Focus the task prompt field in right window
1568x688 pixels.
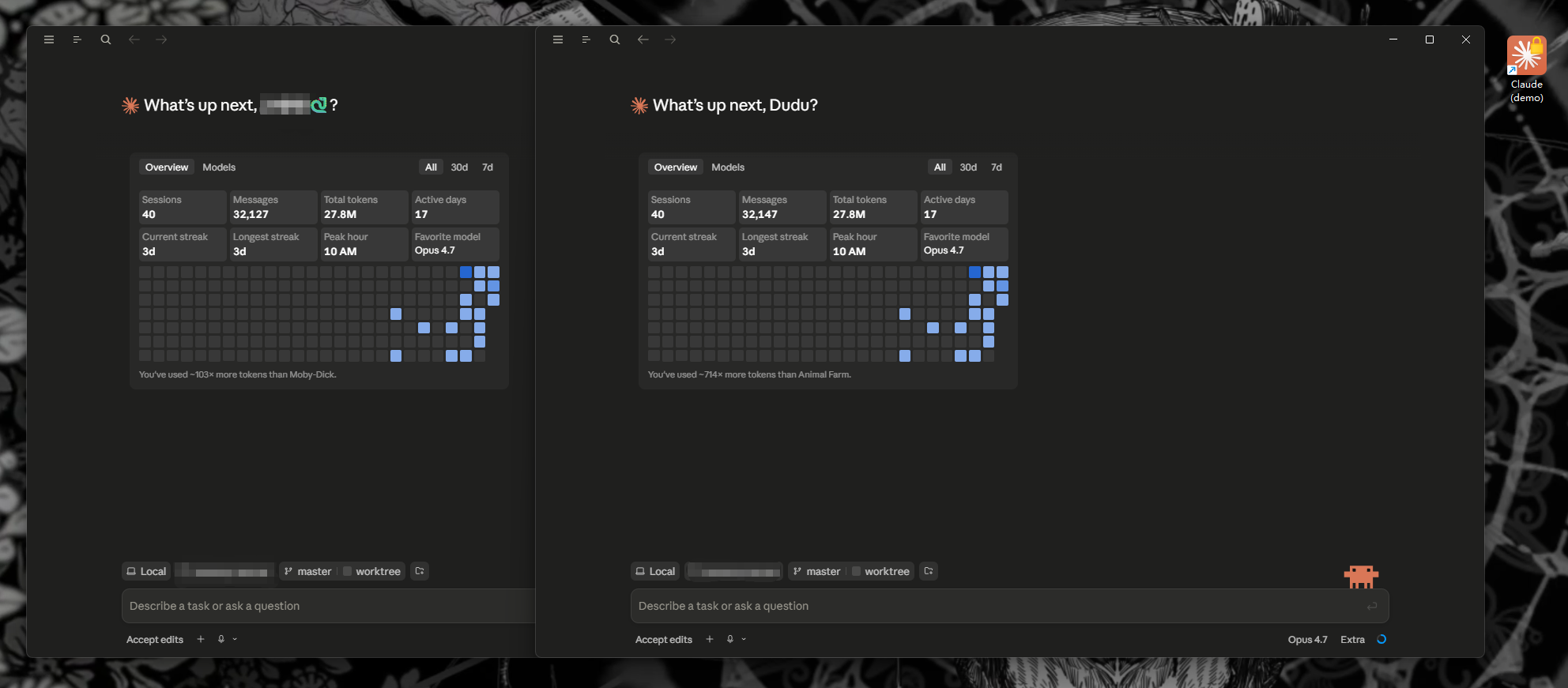click(1009, 606)
